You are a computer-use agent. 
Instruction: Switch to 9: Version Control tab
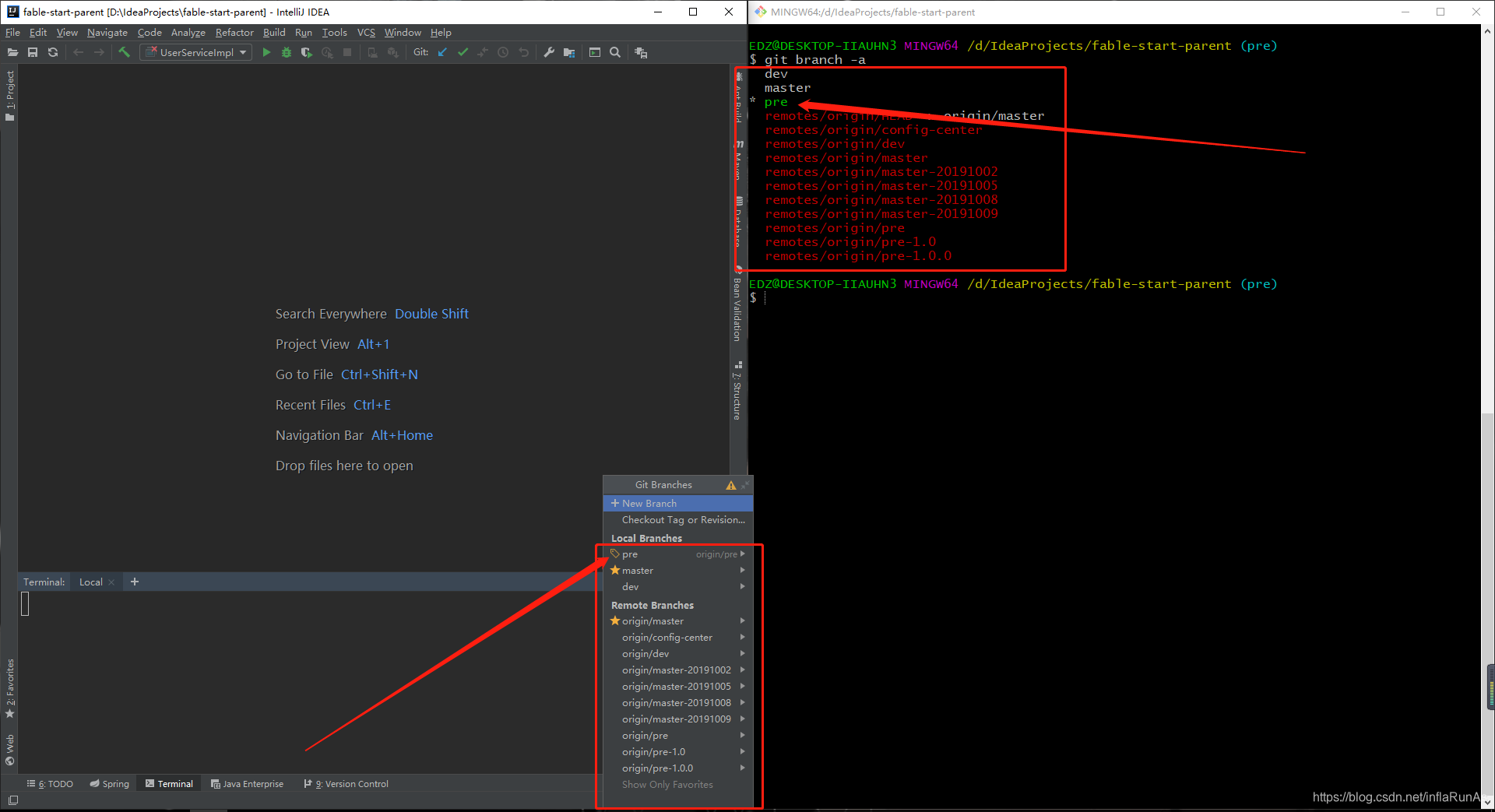pyautogui.click(x=346, y=784)
